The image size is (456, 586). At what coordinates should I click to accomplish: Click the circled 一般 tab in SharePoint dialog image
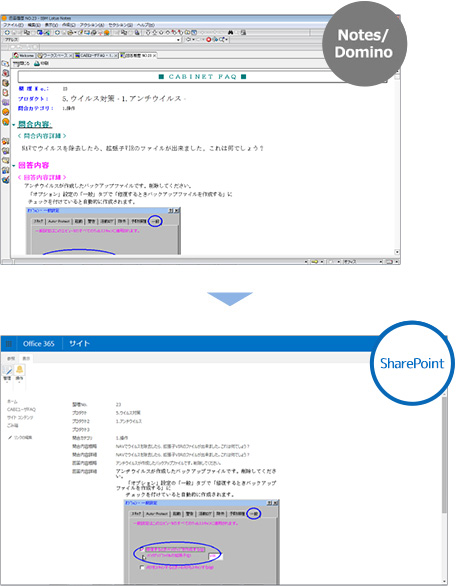[x=254, y=514]
